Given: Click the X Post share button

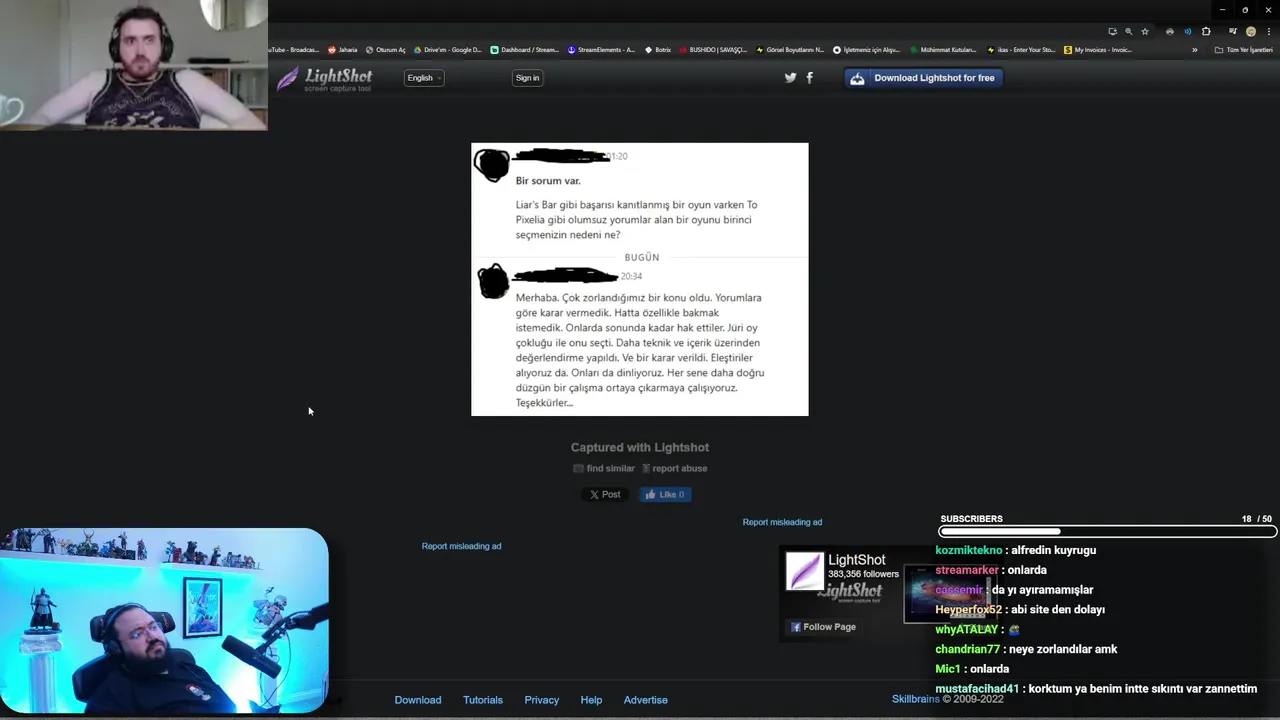Looking at the screenshot, I should point(605,494).
